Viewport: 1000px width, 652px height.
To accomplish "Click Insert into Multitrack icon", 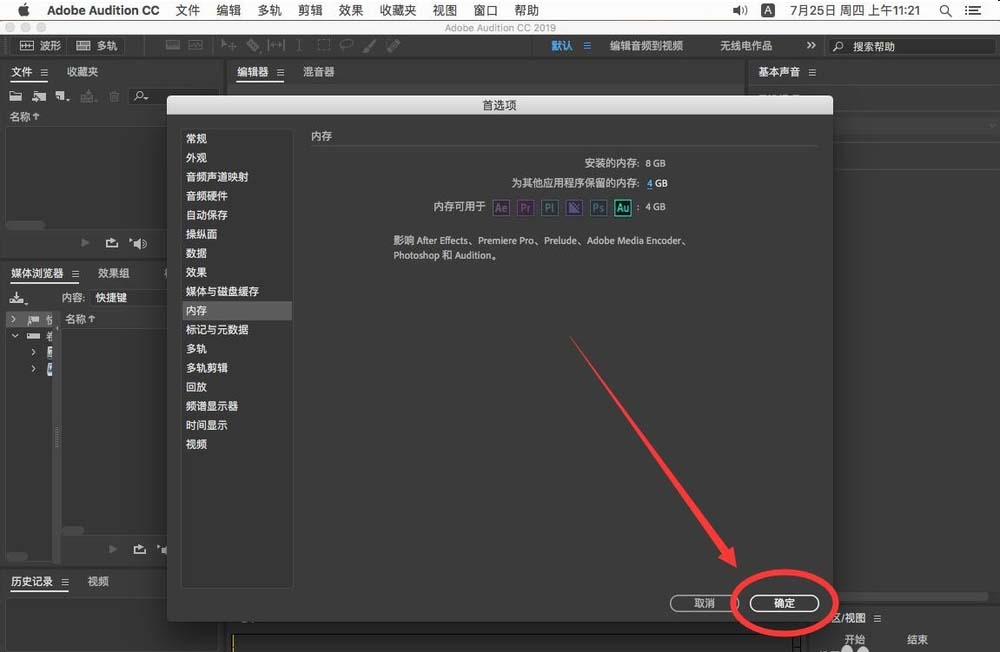I will (x=88, y=96).
